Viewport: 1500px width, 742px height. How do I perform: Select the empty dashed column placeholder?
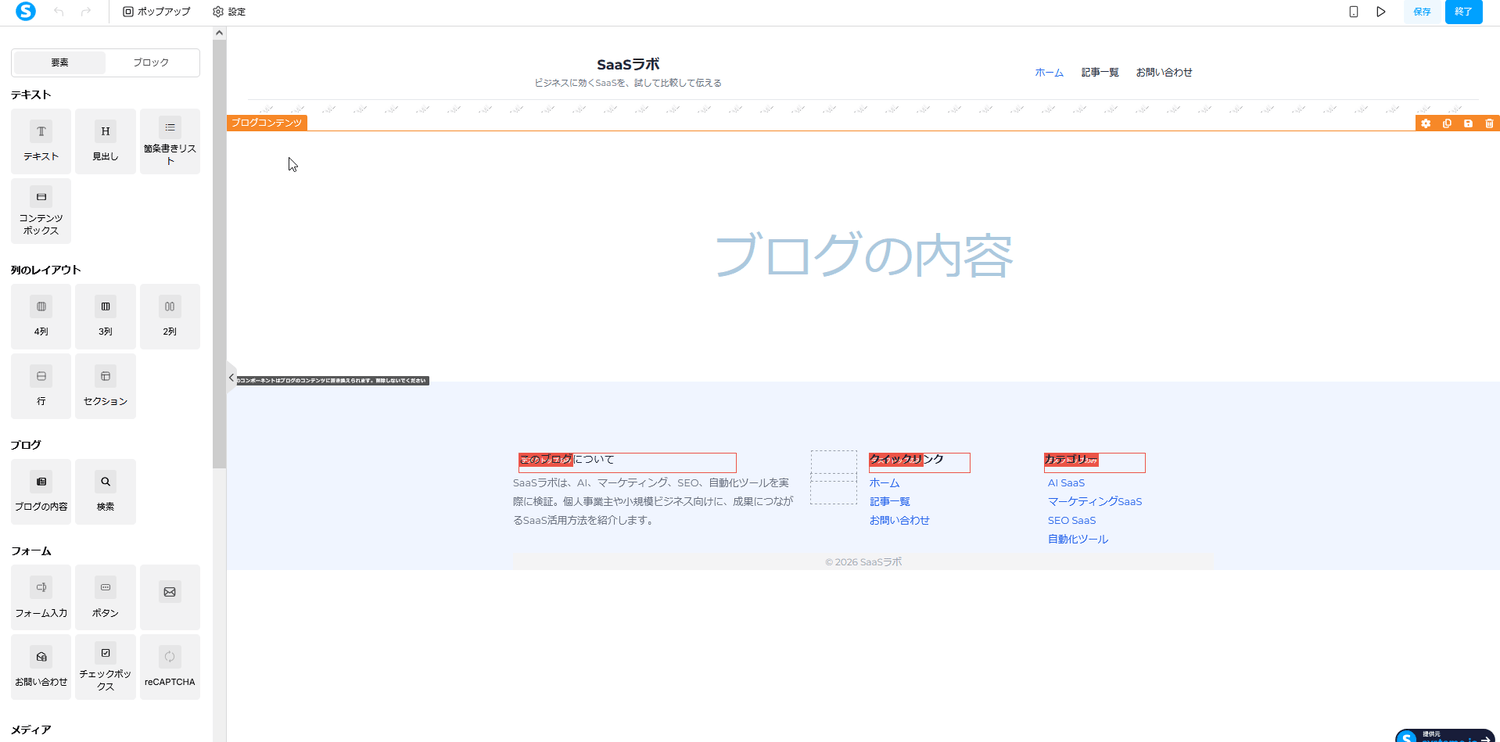834,477
